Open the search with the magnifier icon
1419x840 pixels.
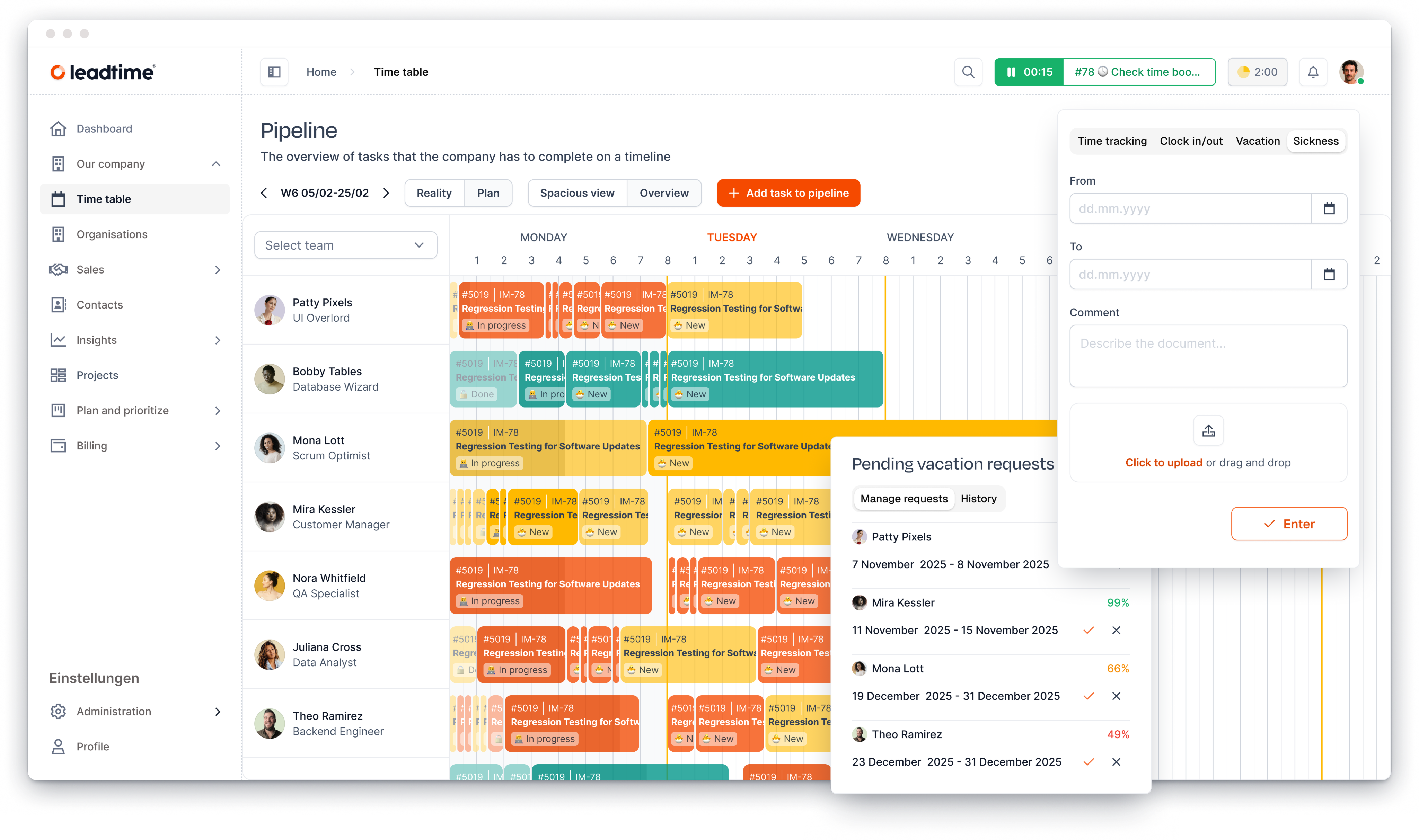tap(968, 72)
